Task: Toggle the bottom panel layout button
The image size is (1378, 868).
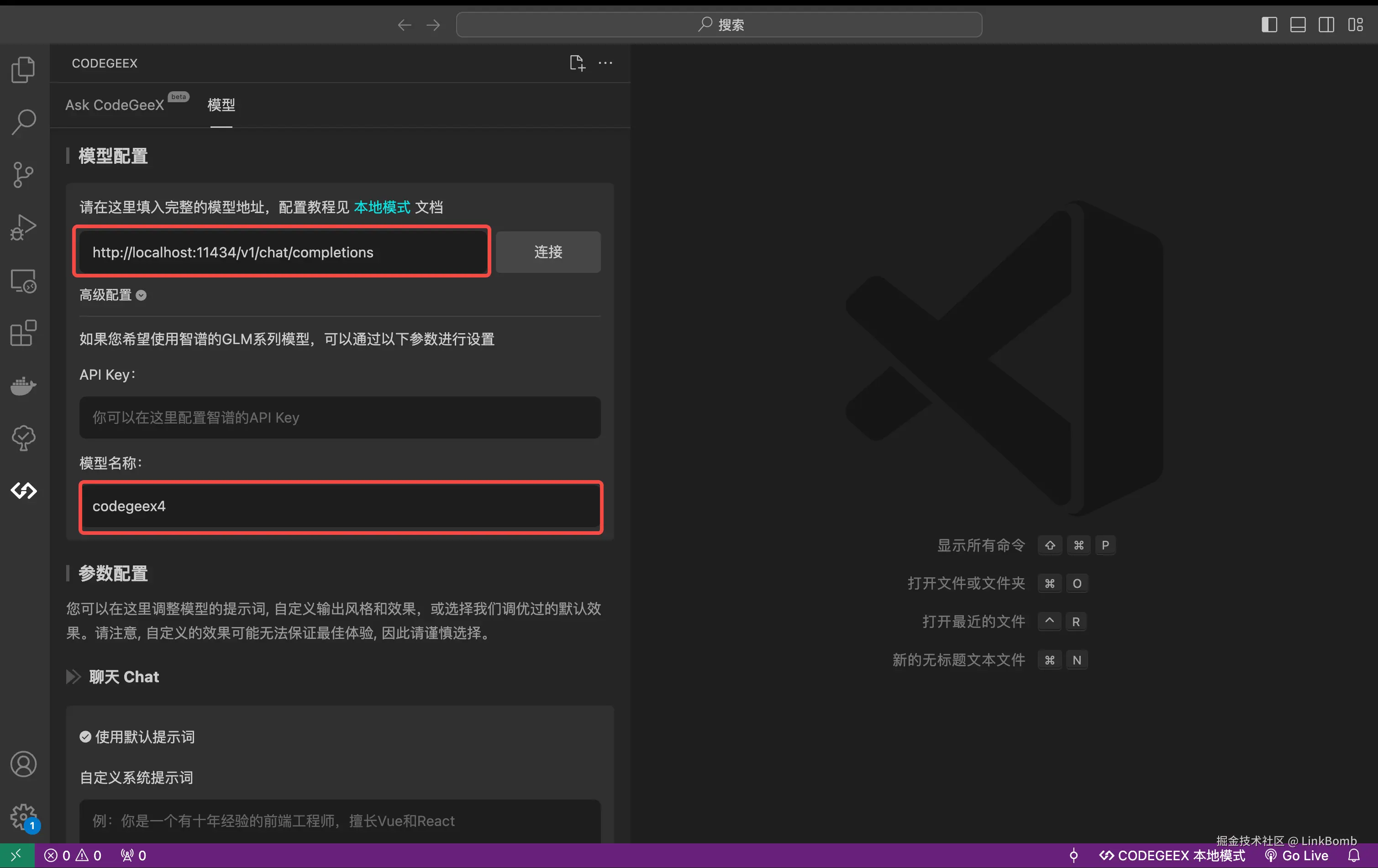Action: (x=1297, y=25)
